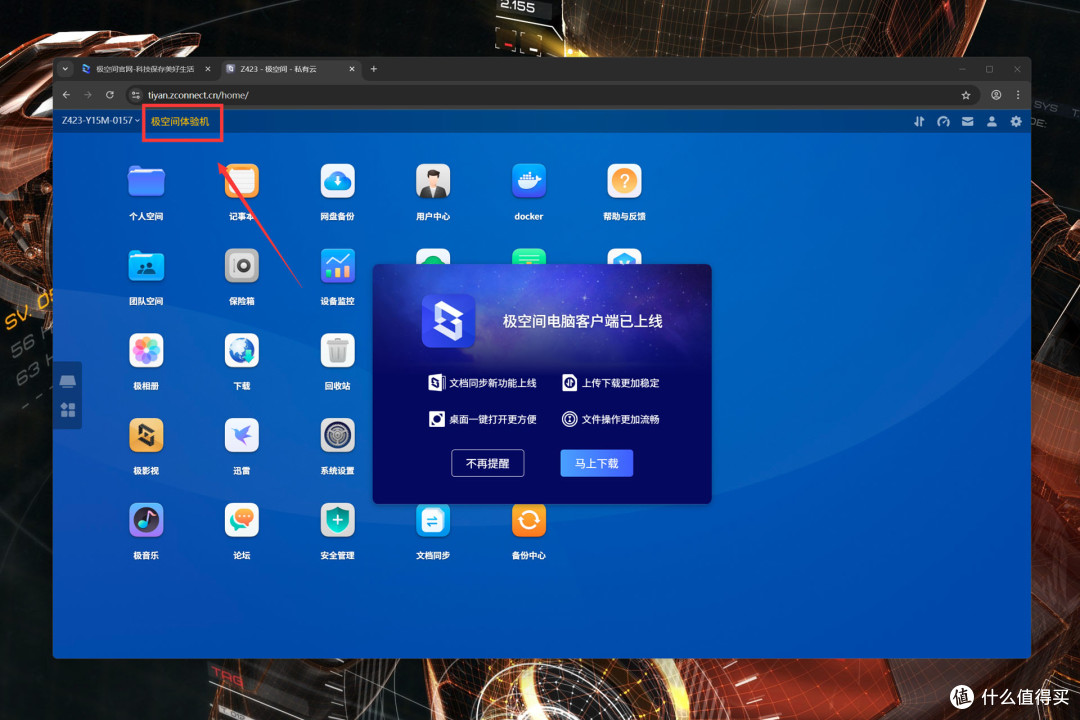
Task: Open the 备份中心 backup center
Action: click(x=528, y=521)
